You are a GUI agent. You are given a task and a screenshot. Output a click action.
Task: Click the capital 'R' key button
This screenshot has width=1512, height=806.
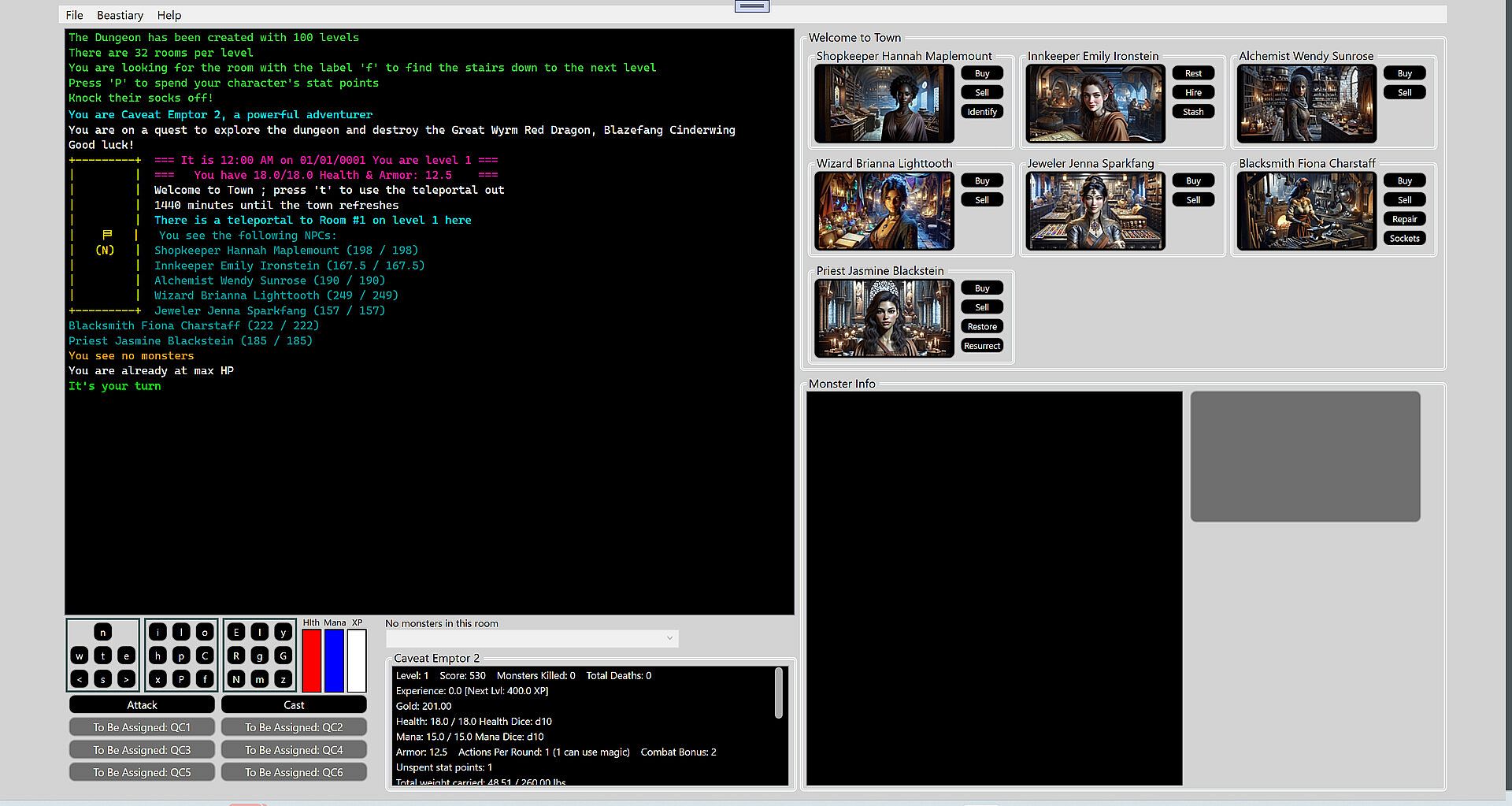click(236, 656)
